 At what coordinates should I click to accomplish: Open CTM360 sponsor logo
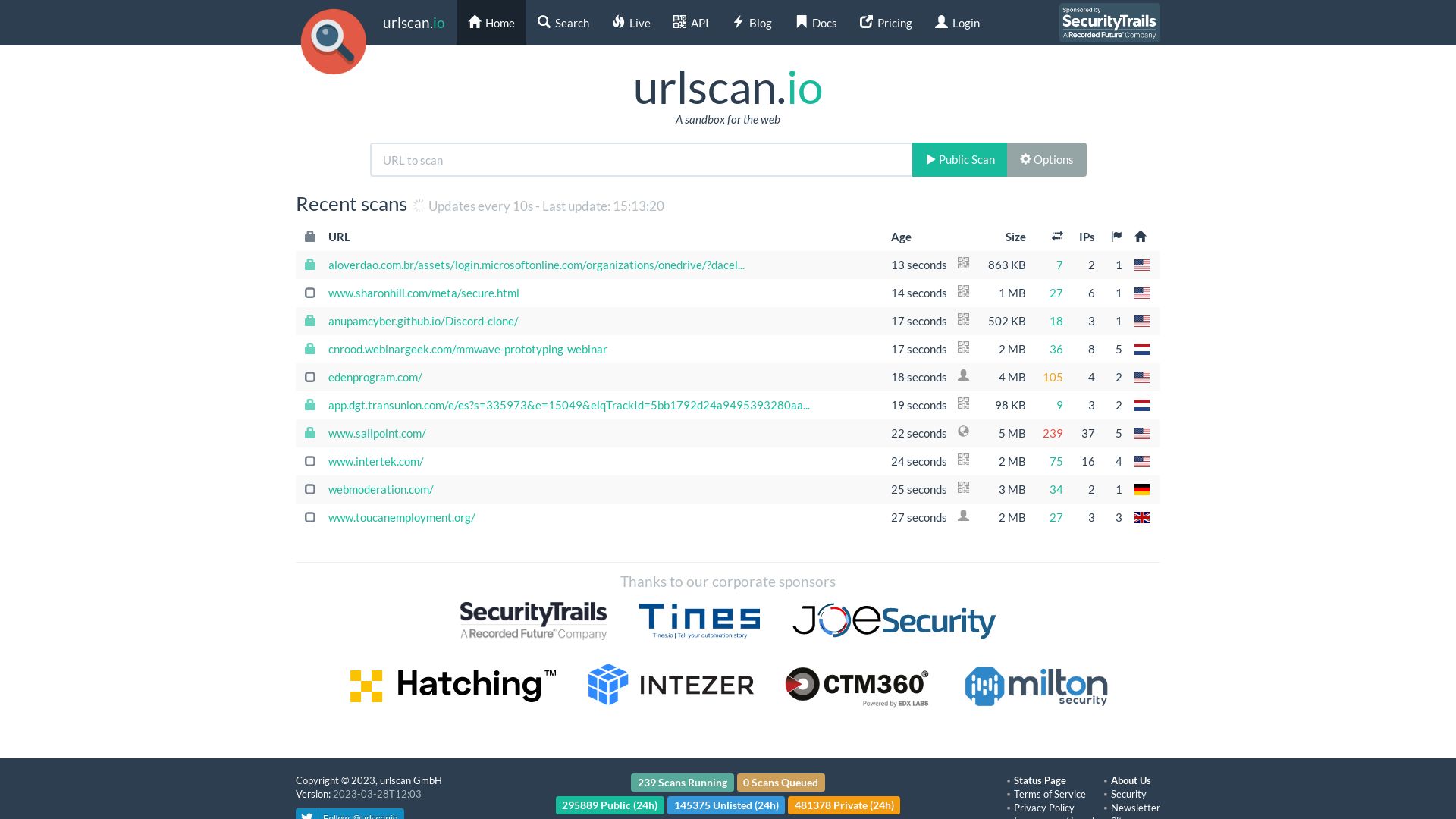[857, 686]
